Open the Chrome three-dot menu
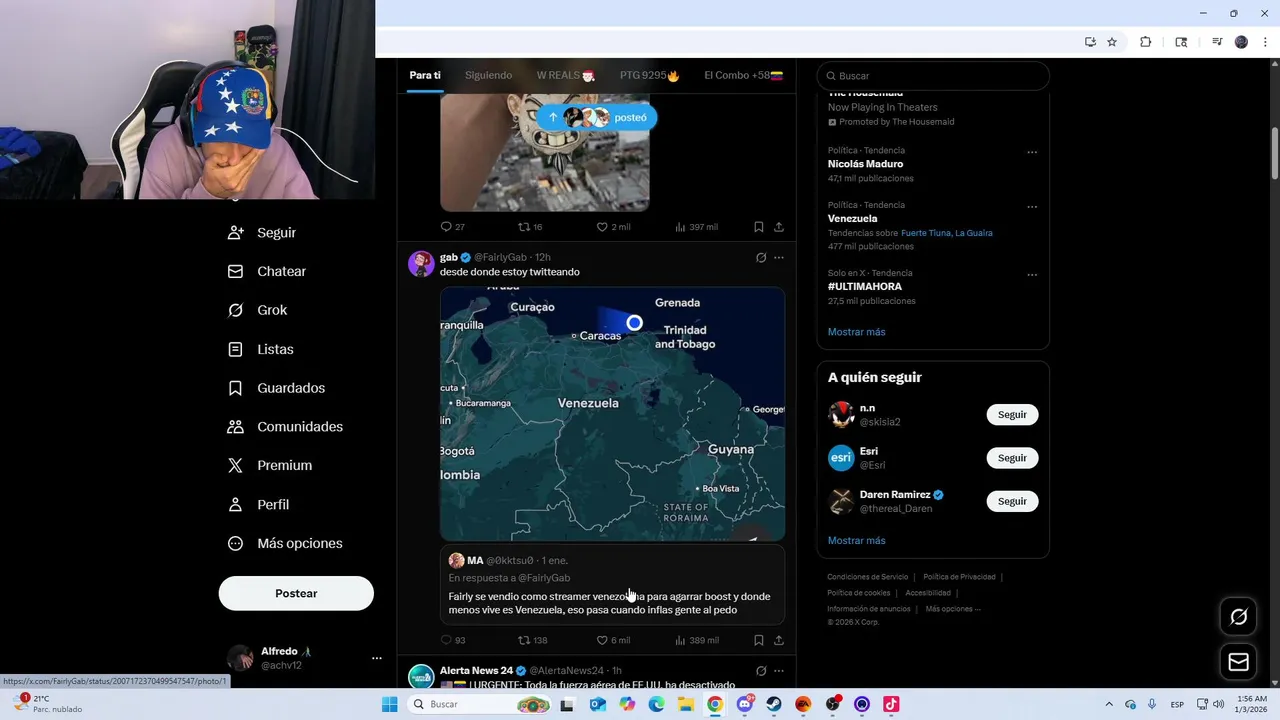This screenshot has height=720, width=1280. 1266,42
